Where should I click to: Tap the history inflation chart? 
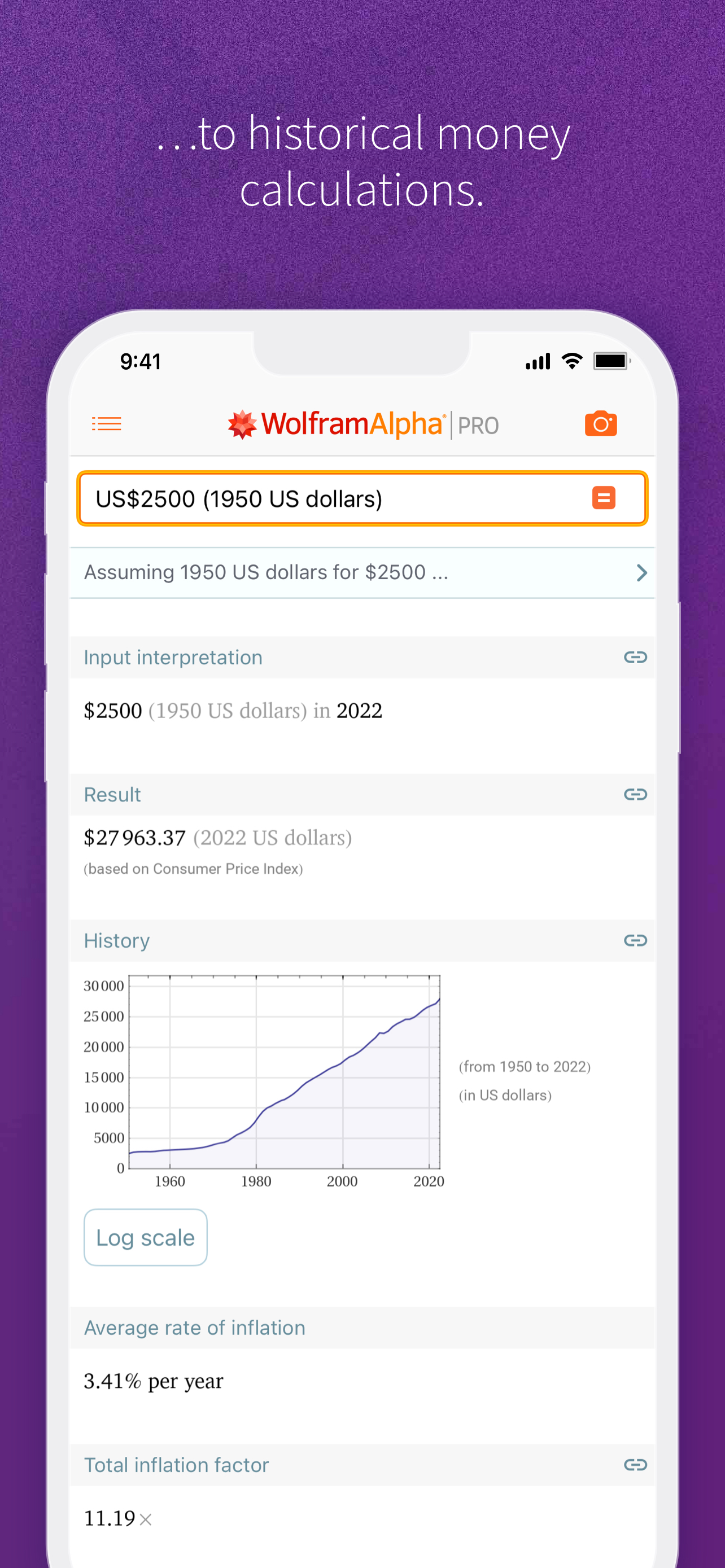click(264, 1080)
